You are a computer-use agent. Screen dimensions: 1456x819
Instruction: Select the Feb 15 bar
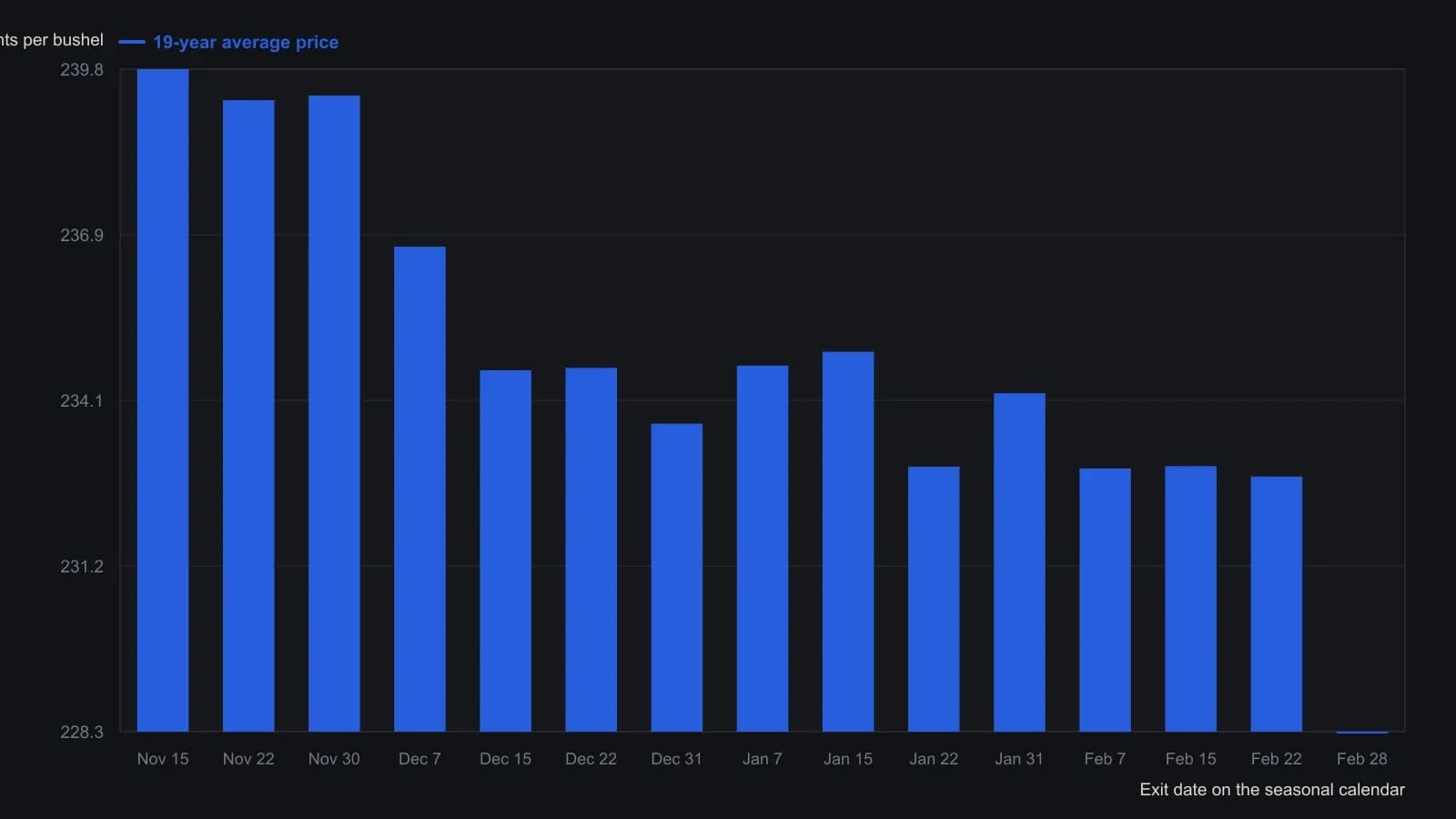1190,599
